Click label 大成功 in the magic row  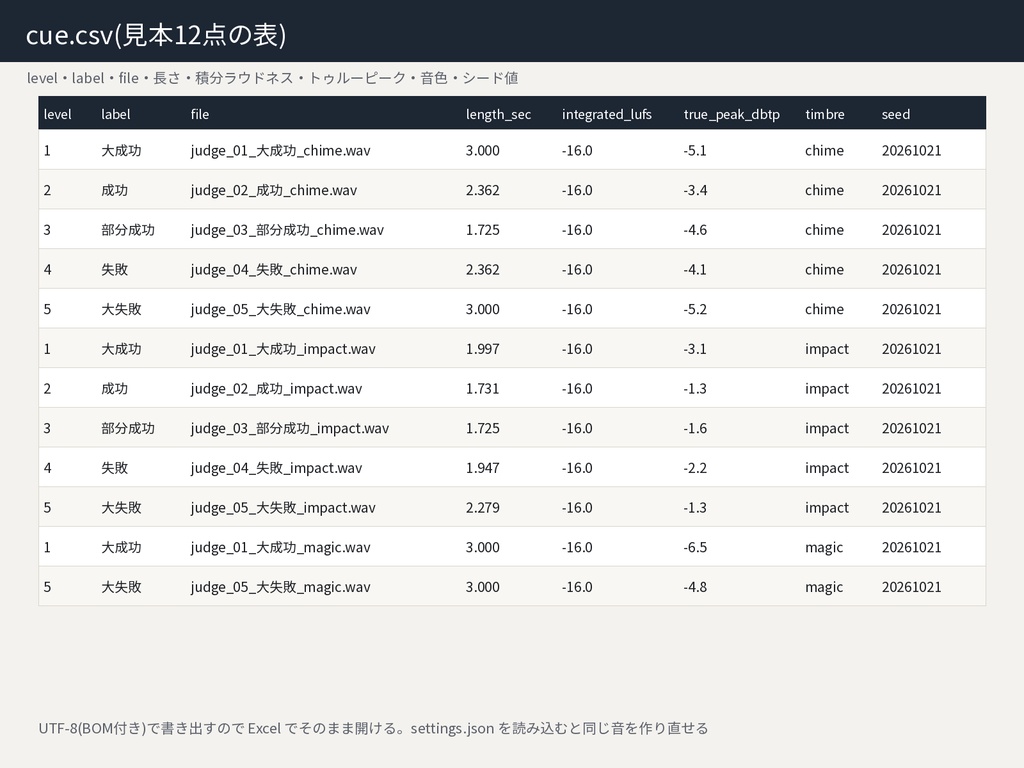pos(121,548)
